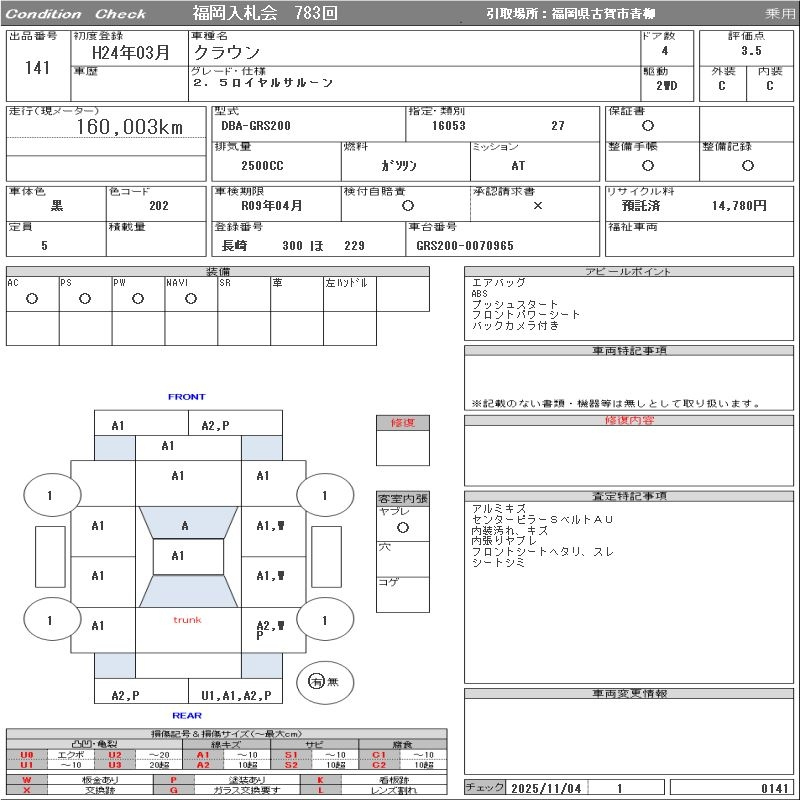The image size is (800, 800).
Task: Select the circled 1 on the left front wheel
Action: [50, 495]
